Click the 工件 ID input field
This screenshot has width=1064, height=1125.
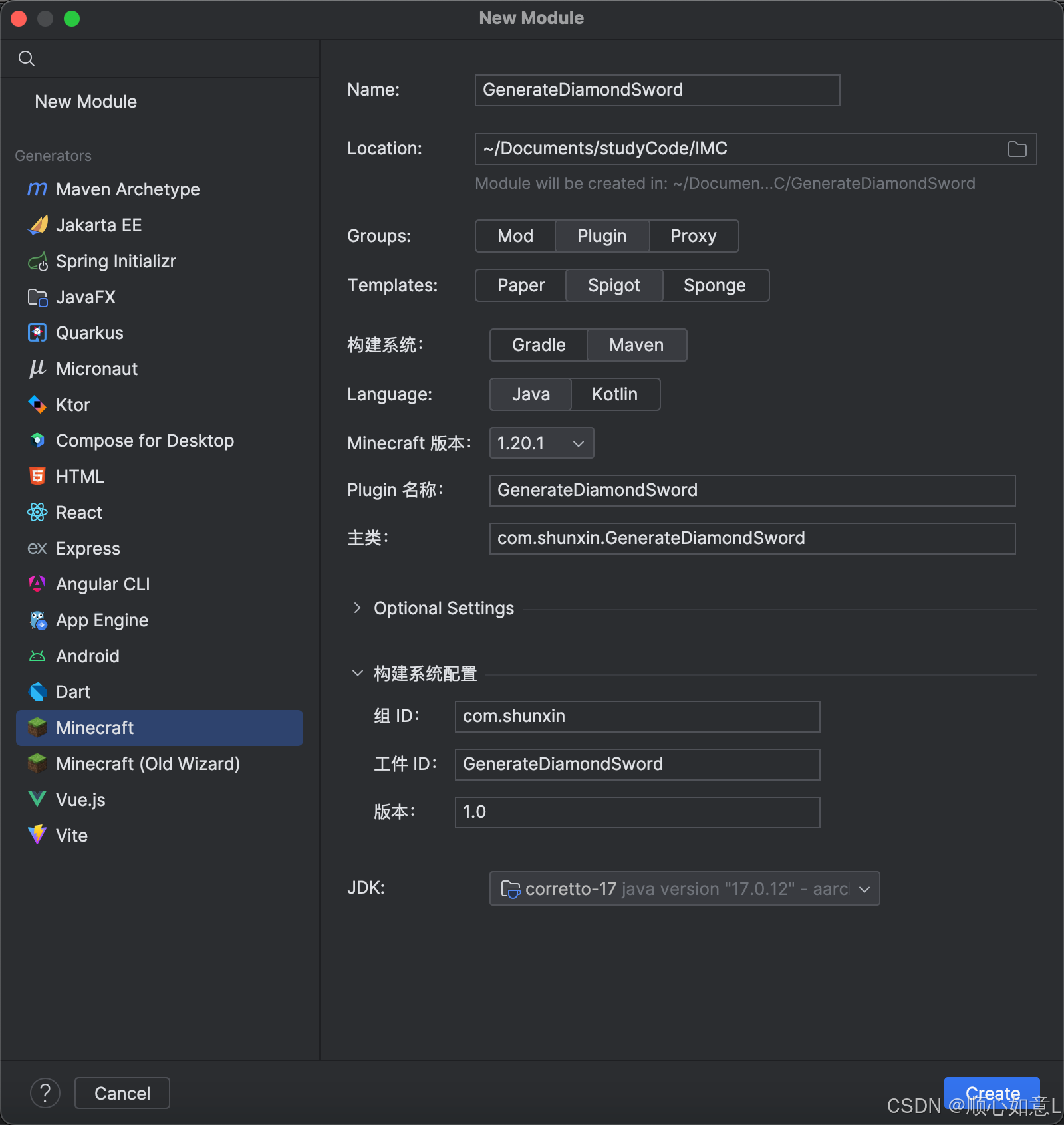pyautogui.click(x=637, y=765)
